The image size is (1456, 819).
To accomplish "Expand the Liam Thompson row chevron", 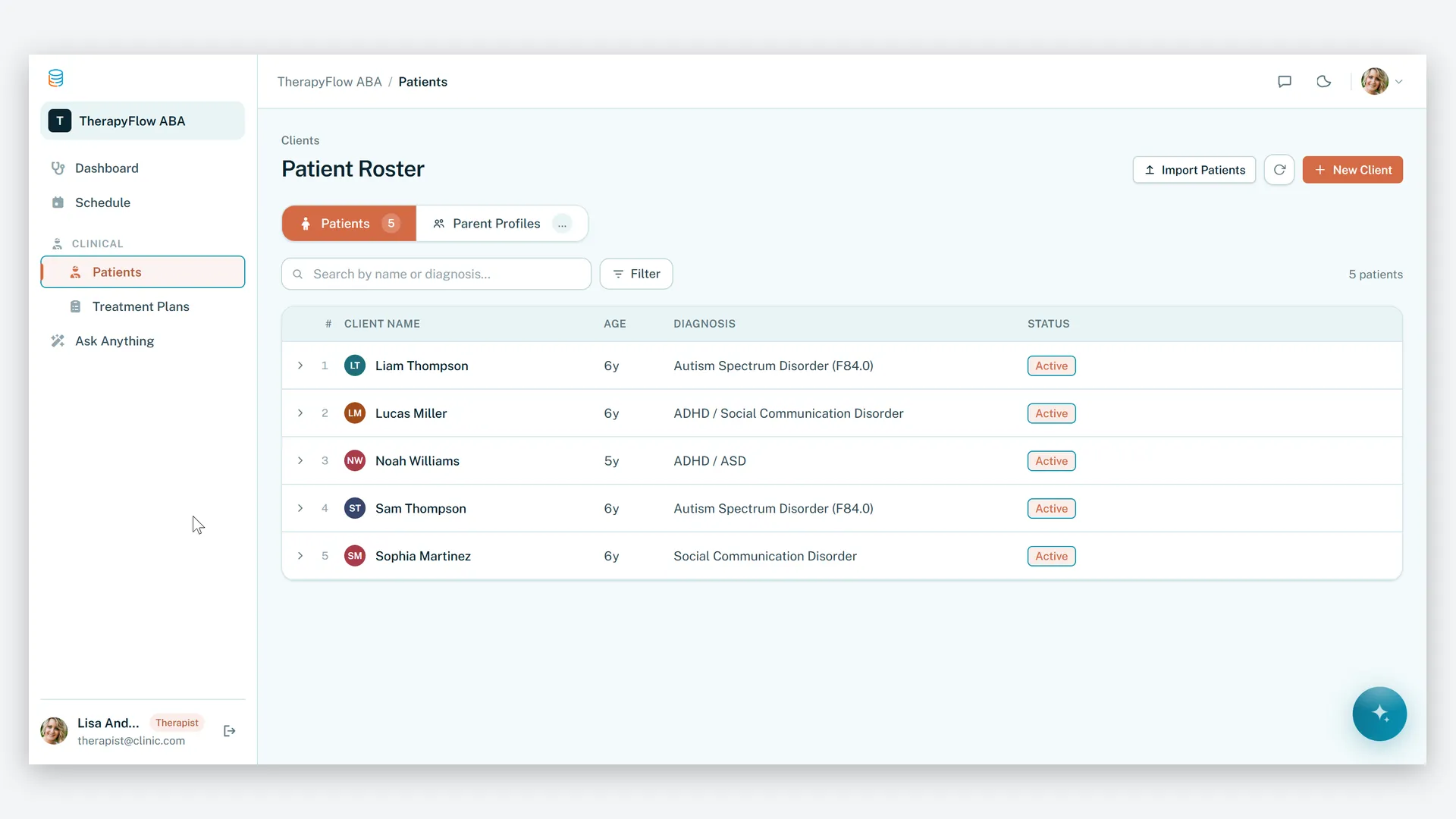I will [300, 366].
